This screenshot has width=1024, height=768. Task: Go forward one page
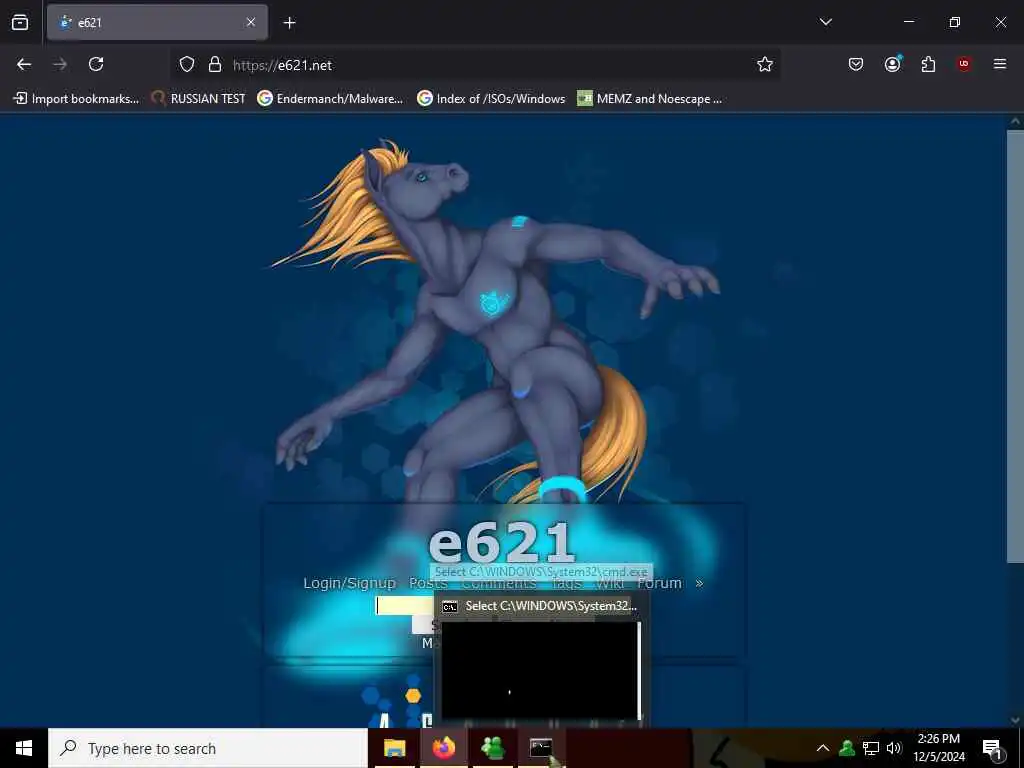tap(60, 64)
